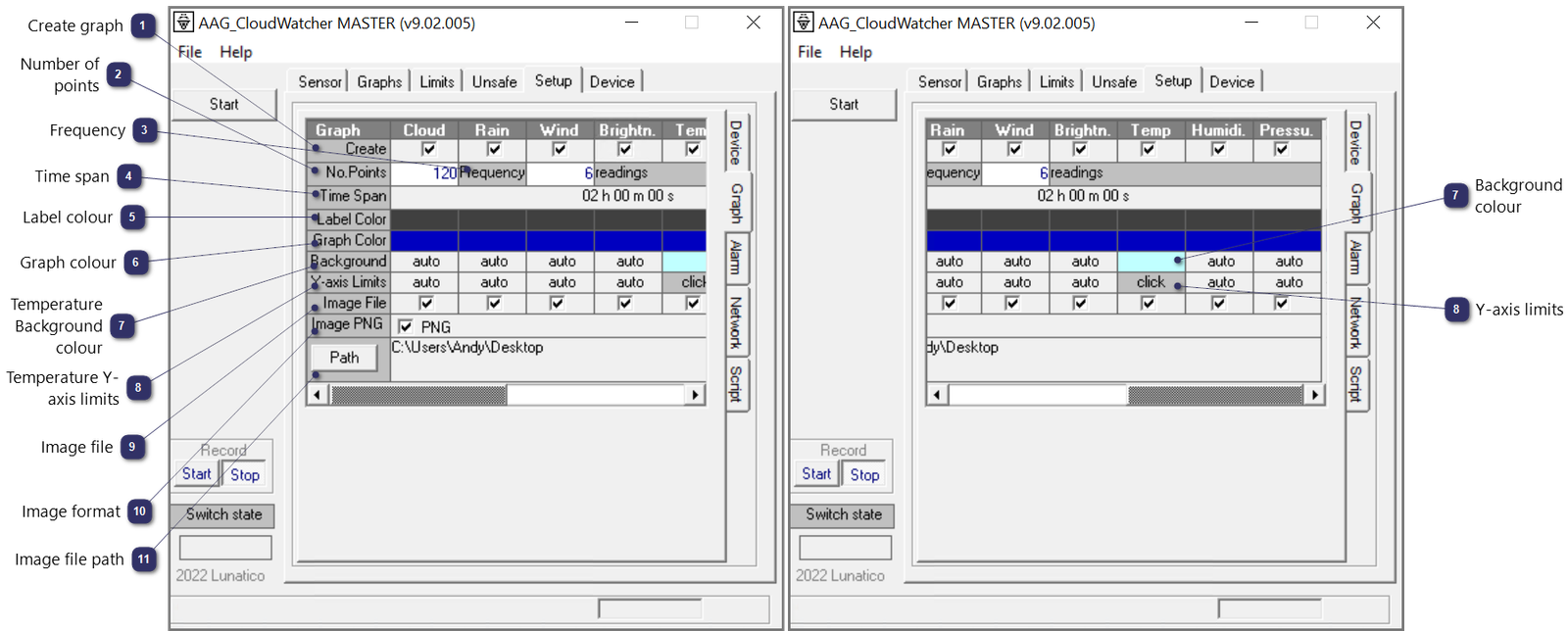Click the right scroll arrow in the left window grid
The height and width of the screenshot is (631, 1568).
(x=695, y=395)
